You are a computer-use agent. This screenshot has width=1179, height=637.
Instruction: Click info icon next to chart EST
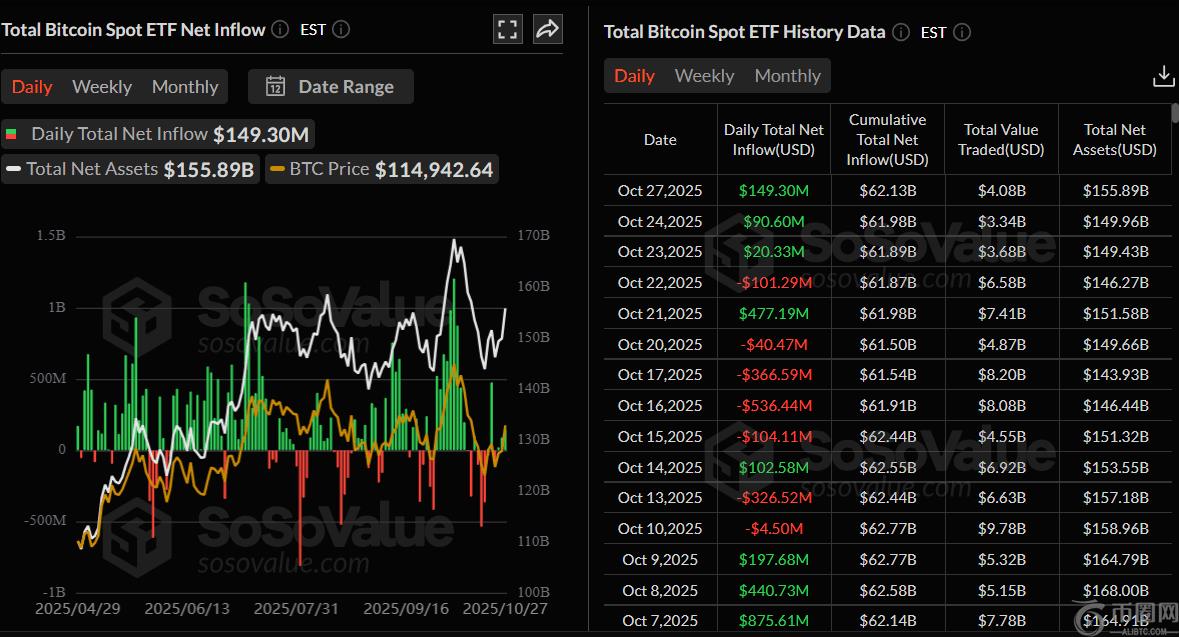341,30
